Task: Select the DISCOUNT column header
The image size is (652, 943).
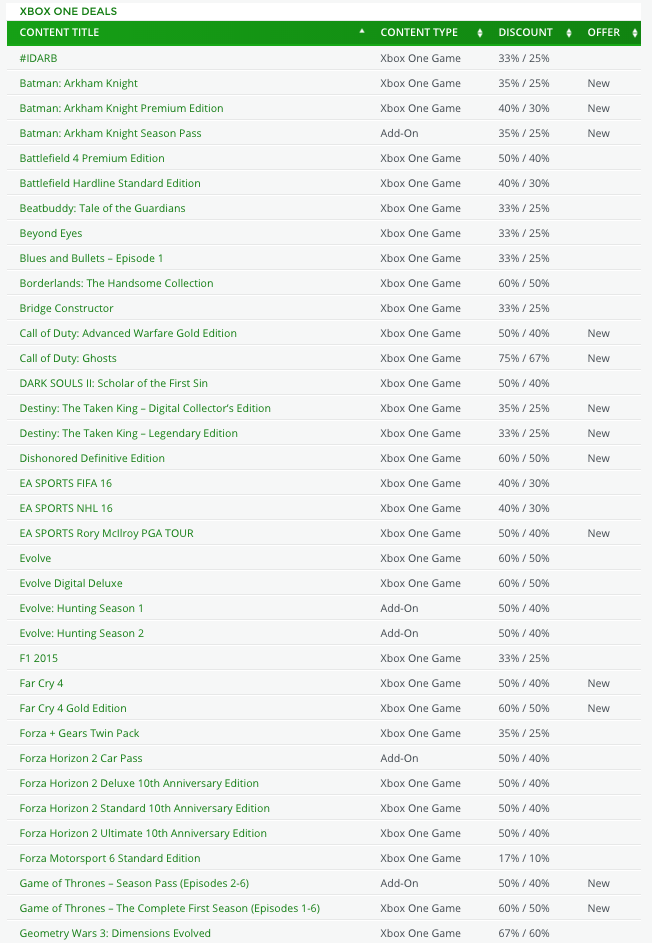Action: tap(525, 33)
